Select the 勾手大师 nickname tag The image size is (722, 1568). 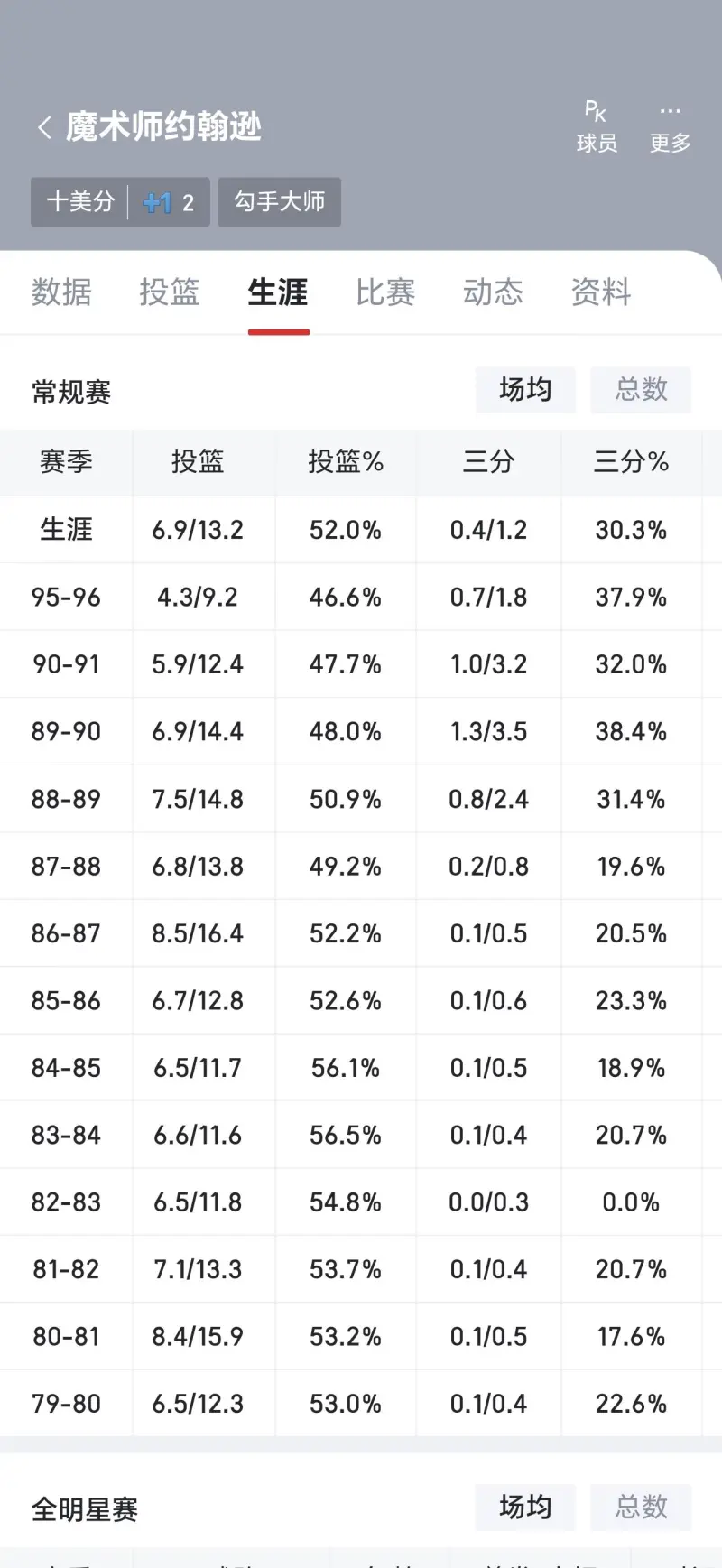(x=280, y=201)
